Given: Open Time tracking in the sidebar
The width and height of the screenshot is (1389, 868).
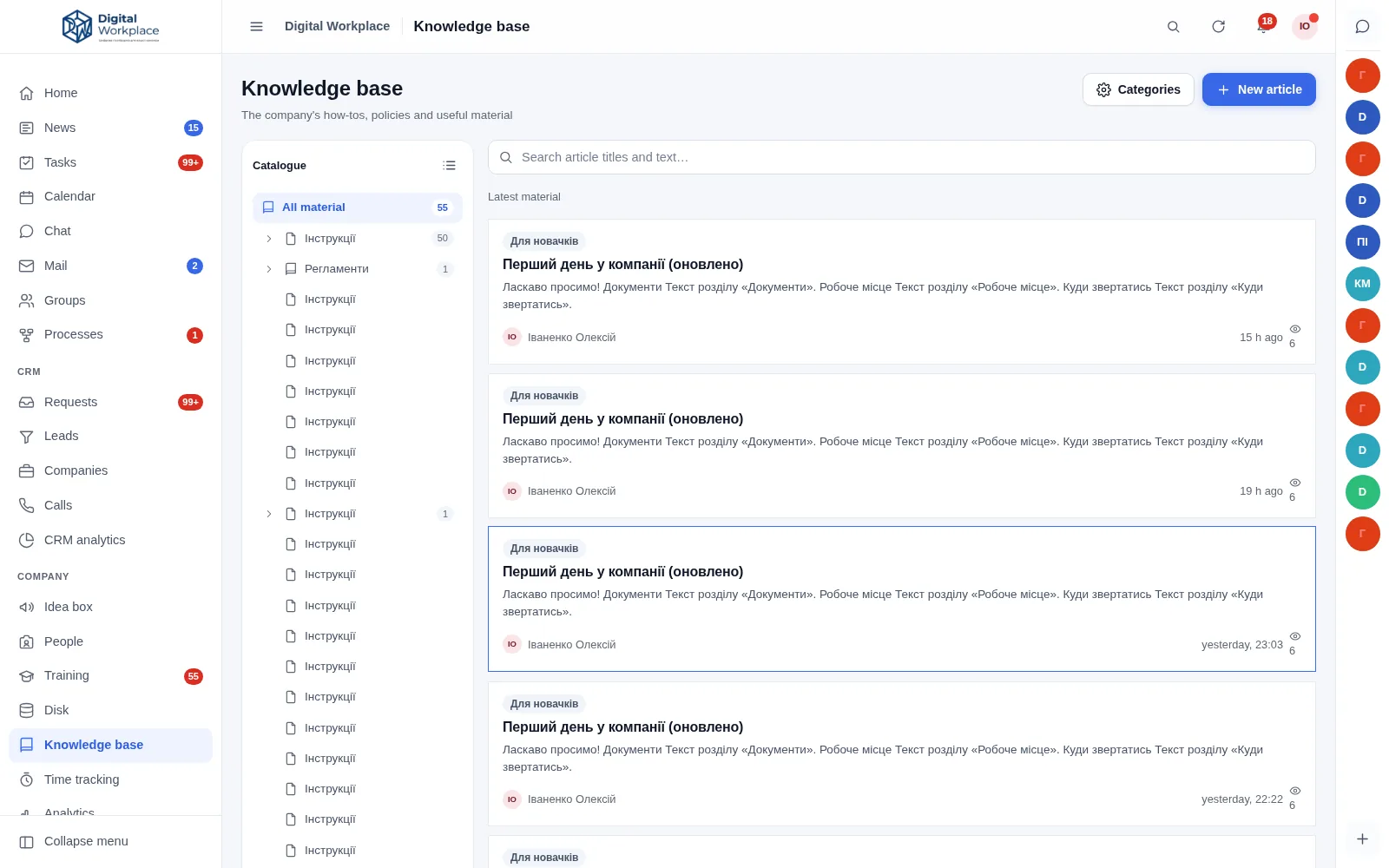Looking at the screenshot, I should coord(111,779).
